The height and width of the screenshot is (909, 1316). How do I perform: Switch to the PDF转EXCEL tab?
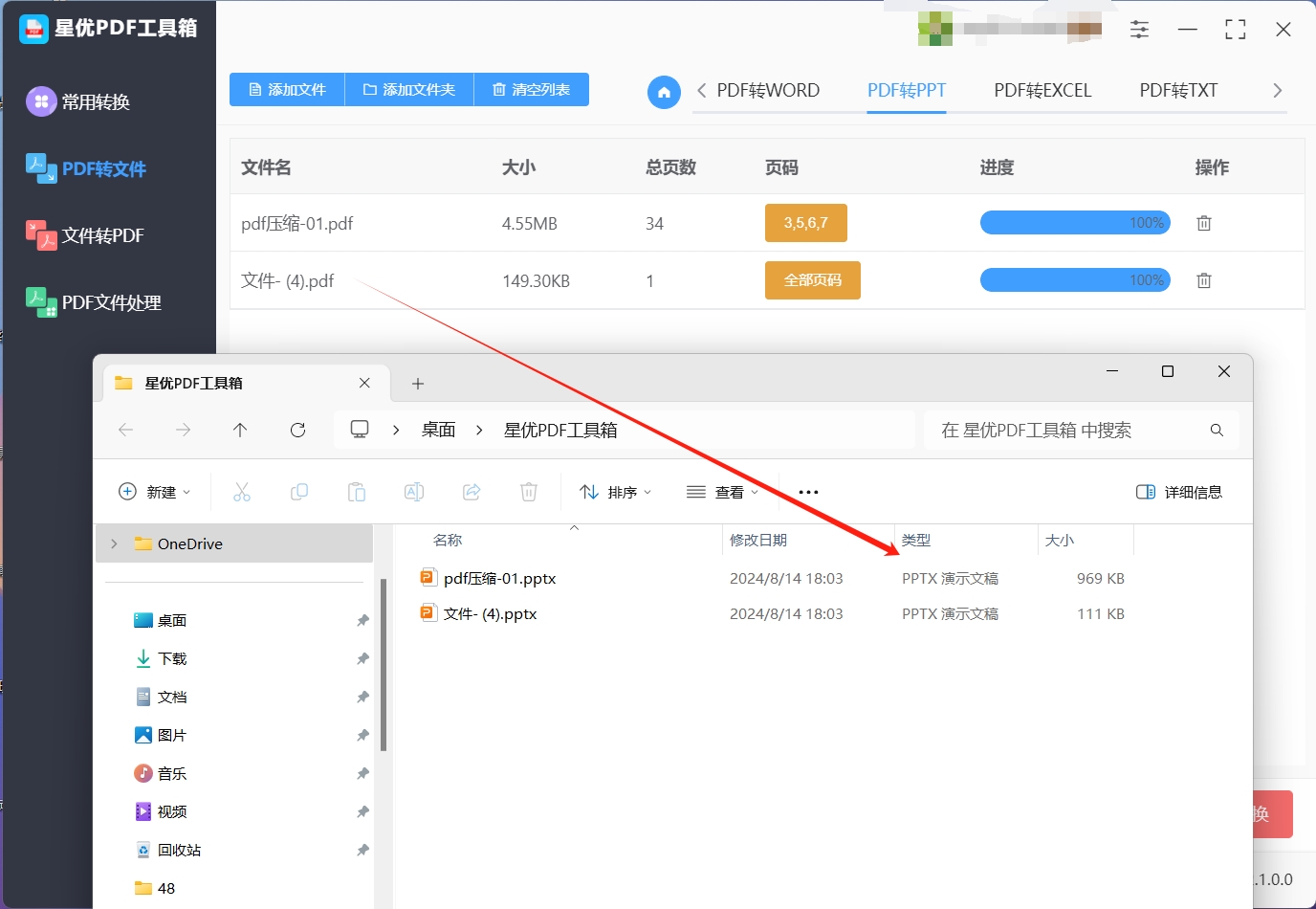point(1042,91)
